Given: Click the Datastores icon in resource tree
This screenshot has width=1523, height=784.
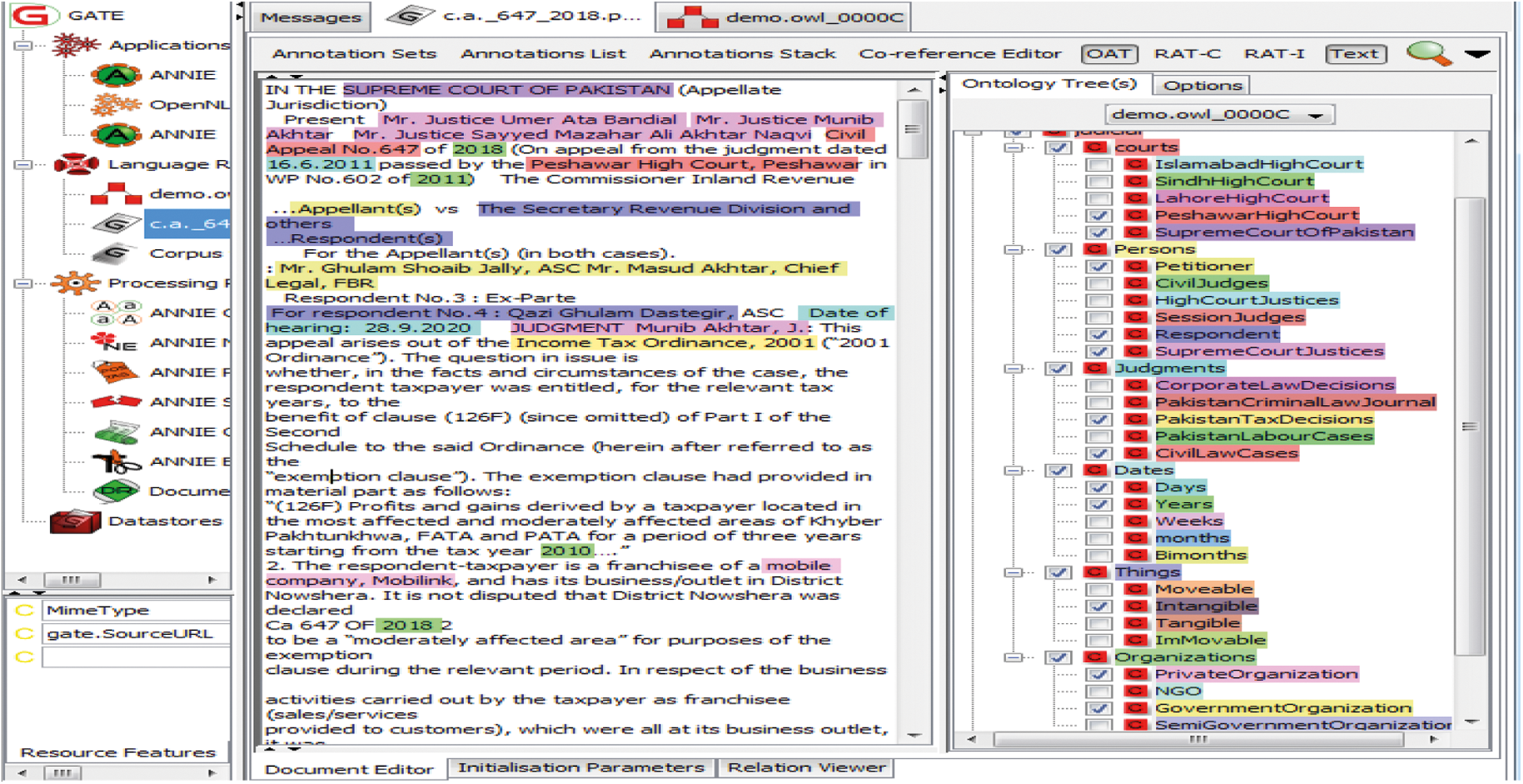Looking at the screenshot, I should pos(75,522).
